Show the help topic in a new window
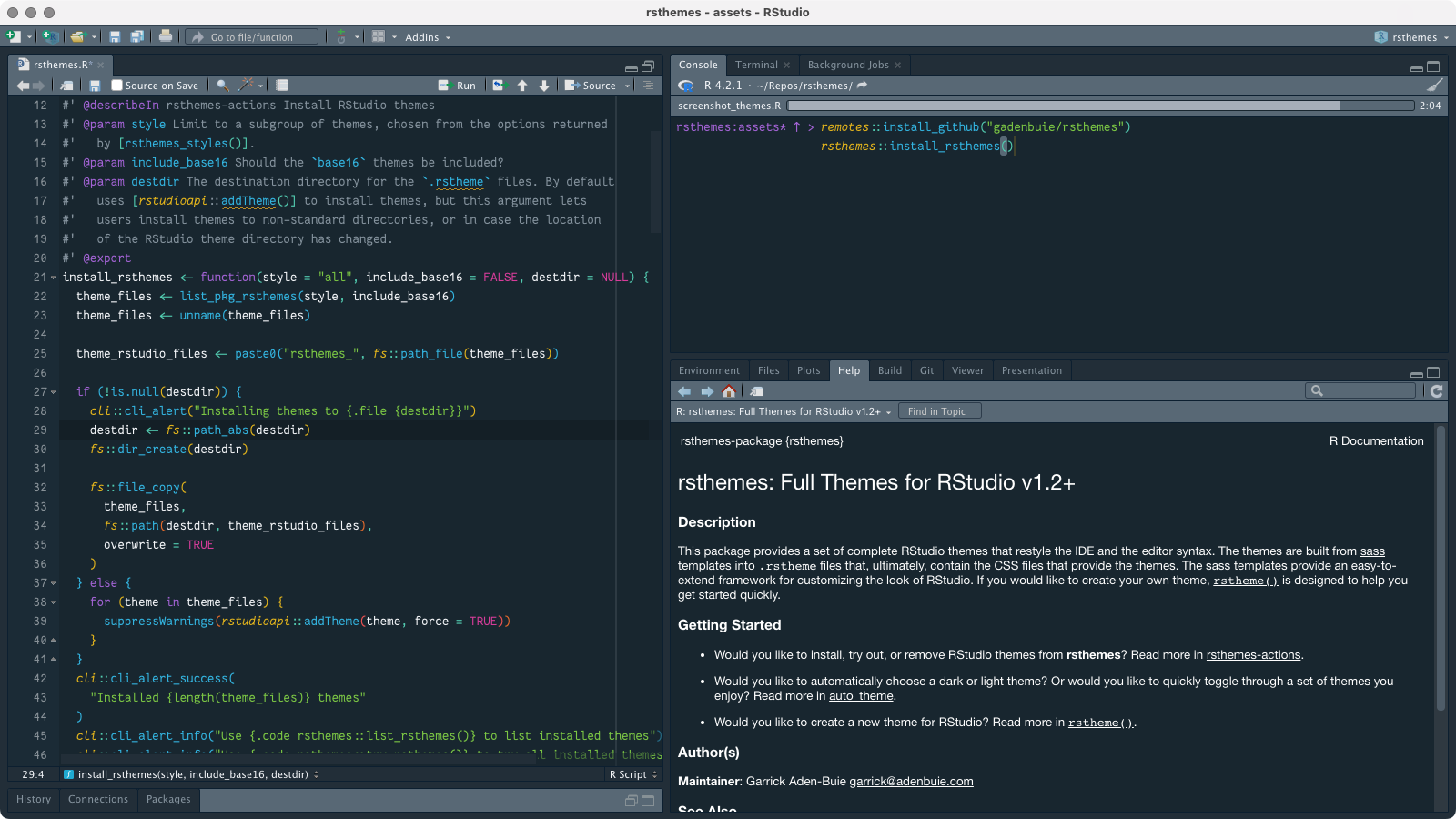This screenshot has height=819, width=1456. click(x=755, y=391)
